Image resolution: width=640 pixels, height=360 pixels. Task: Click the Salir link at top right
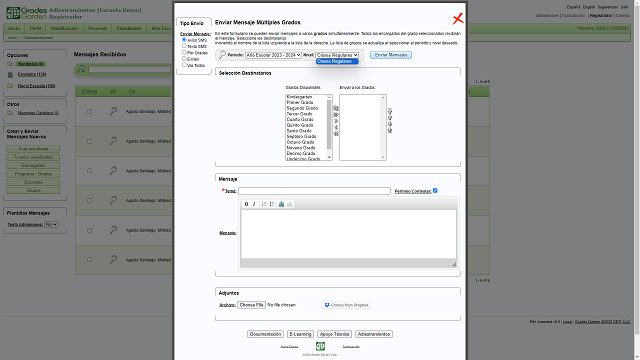pyautogui.click(x=624, y=7)
